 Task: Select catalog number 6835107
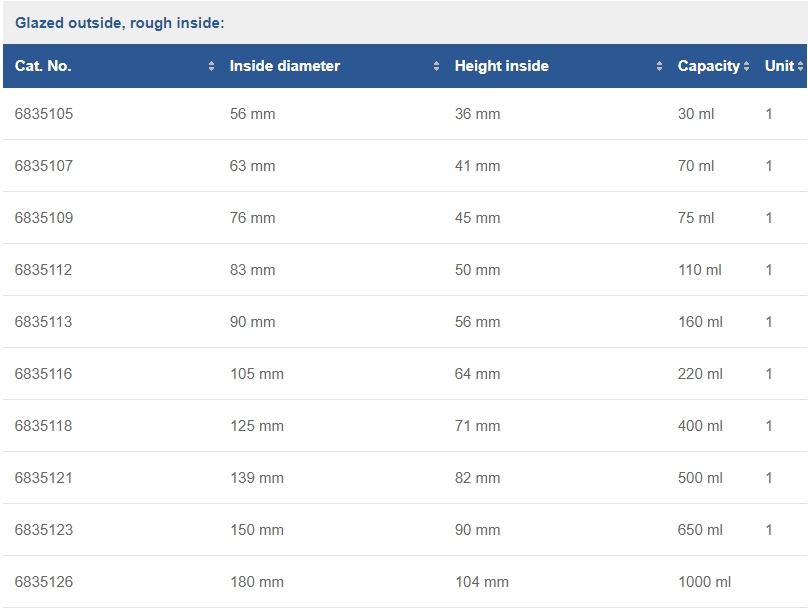[44, 166]
